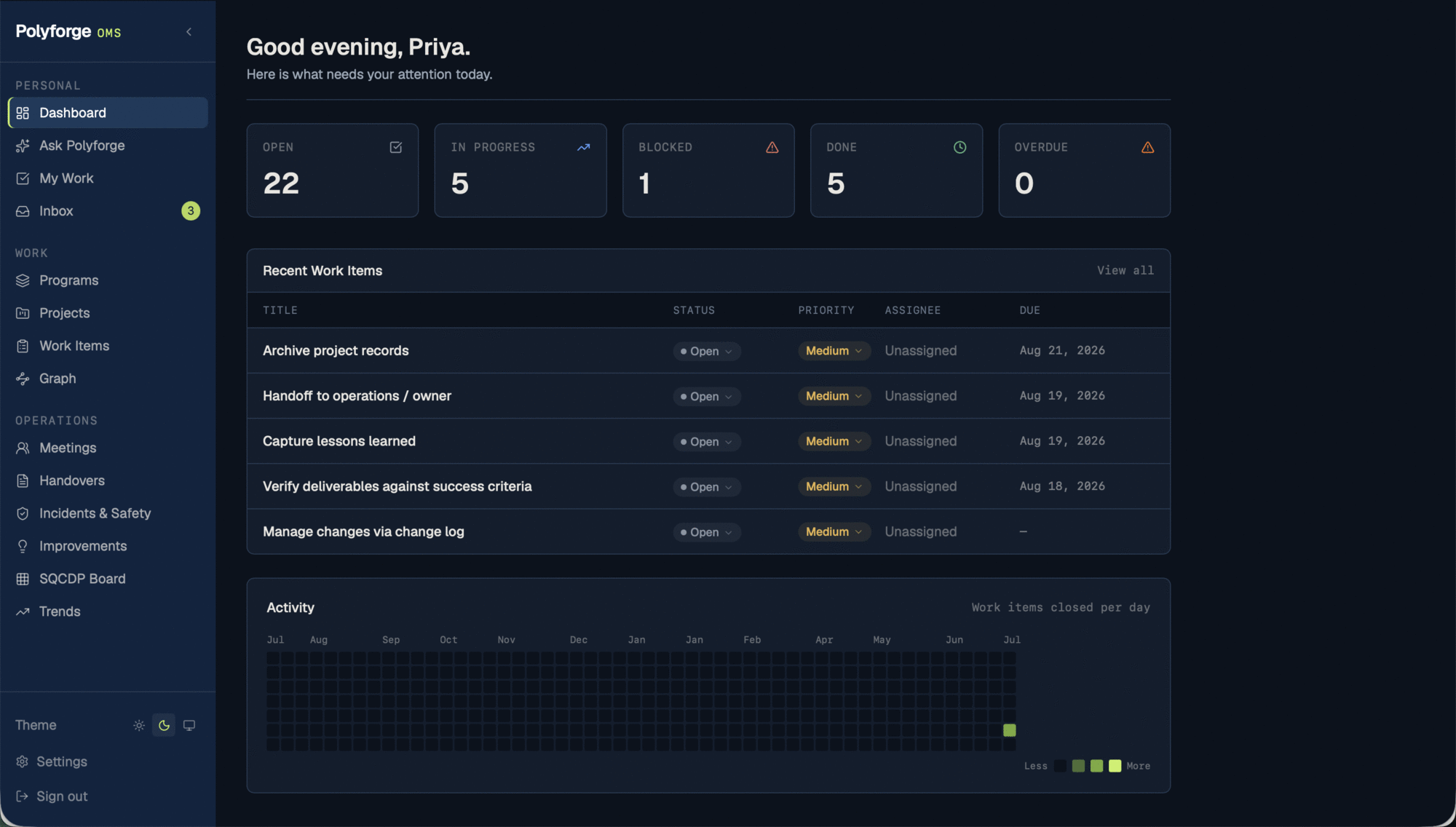This screenshot has height=827, width=1456.
Task: Click the brightest legend swatch near More
Action: 1115,766
